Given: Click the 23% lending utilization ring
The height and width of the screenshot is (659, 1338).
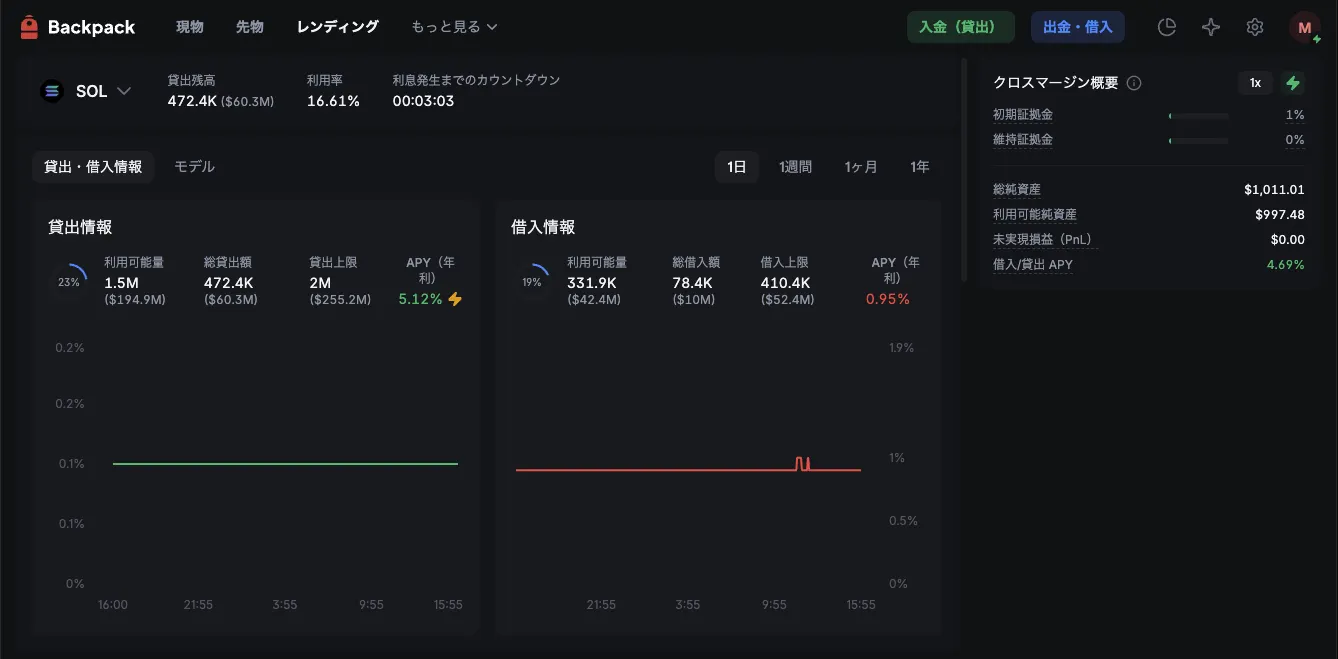Looking at the screenshot, I should [x=68, y=282].
